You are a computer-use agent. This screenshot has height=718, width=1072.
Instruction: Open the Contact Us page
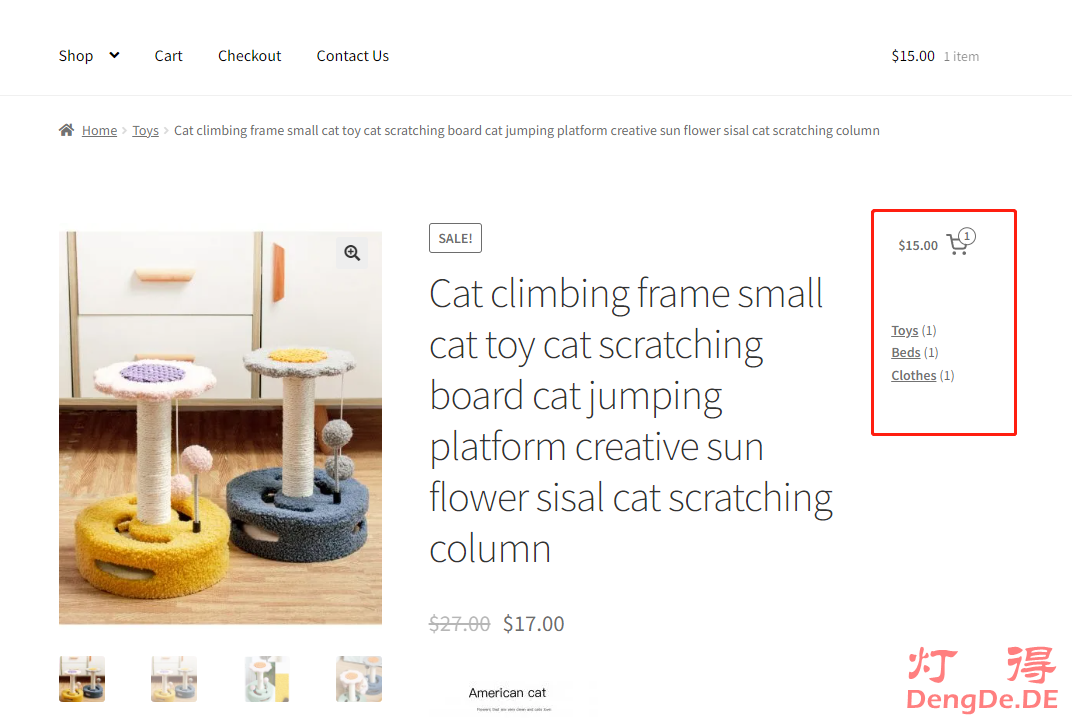(353, 56)
